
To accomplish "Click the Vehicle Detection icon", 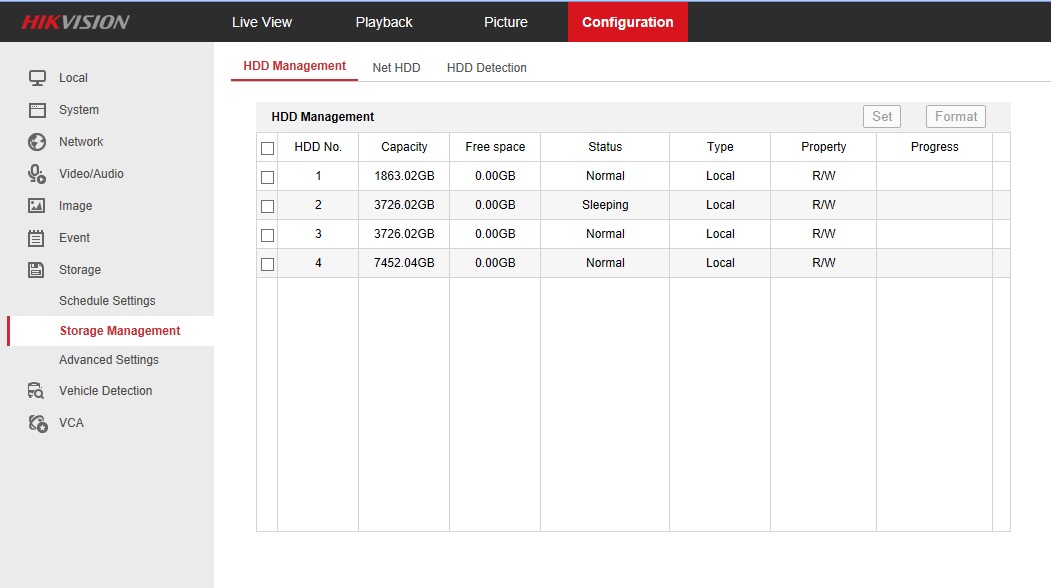I will pyautogui.click(x=37, y=391).
